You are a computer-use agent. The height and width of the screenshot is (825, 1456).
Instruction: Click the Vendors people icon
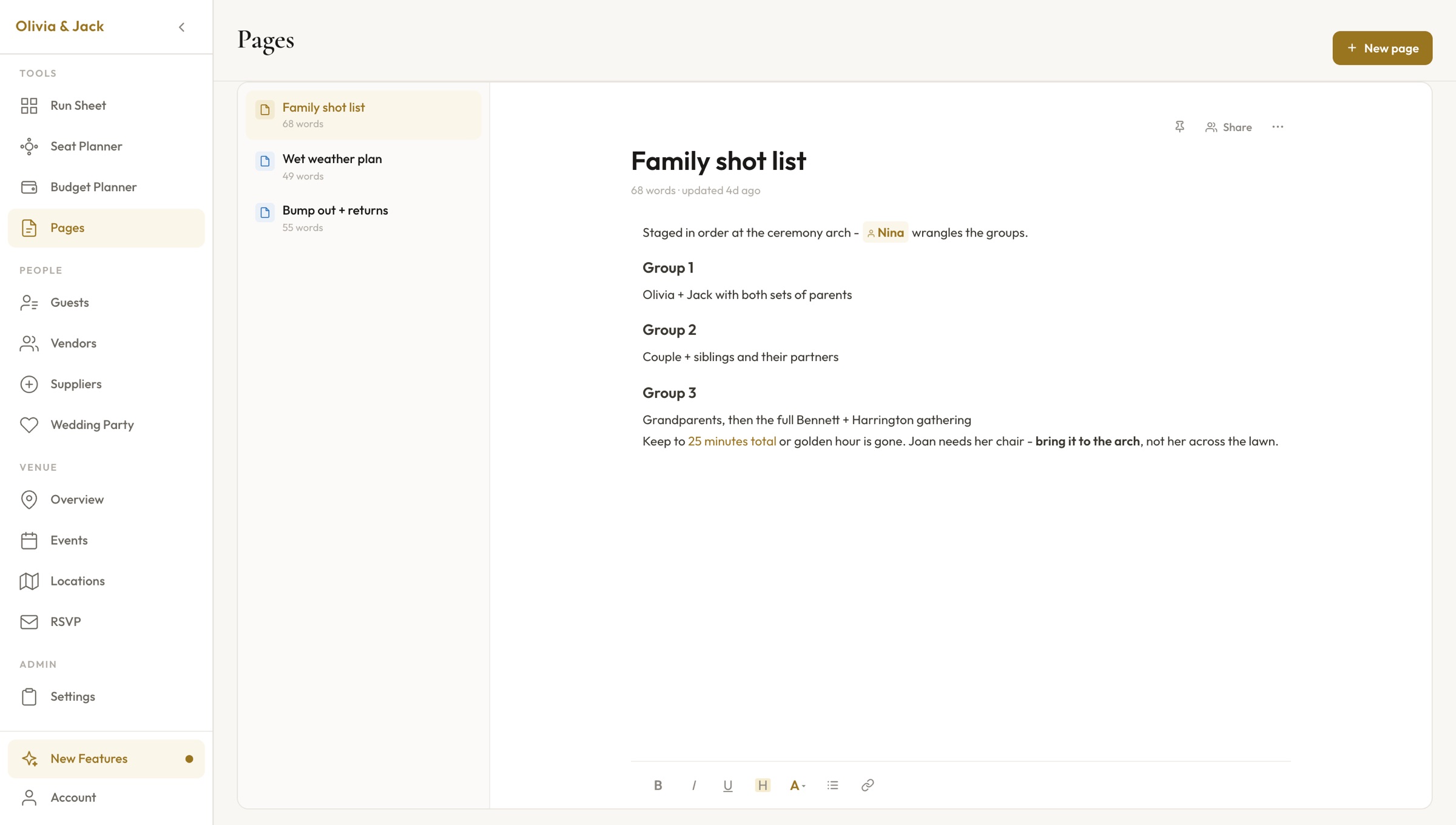click(x=29, y=343)
